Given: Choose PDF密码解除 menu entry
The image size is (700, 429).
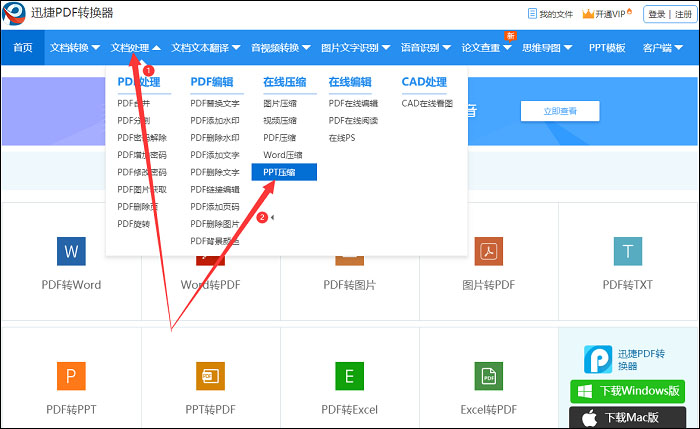Looking at the screenshot, I should (142, 138).
